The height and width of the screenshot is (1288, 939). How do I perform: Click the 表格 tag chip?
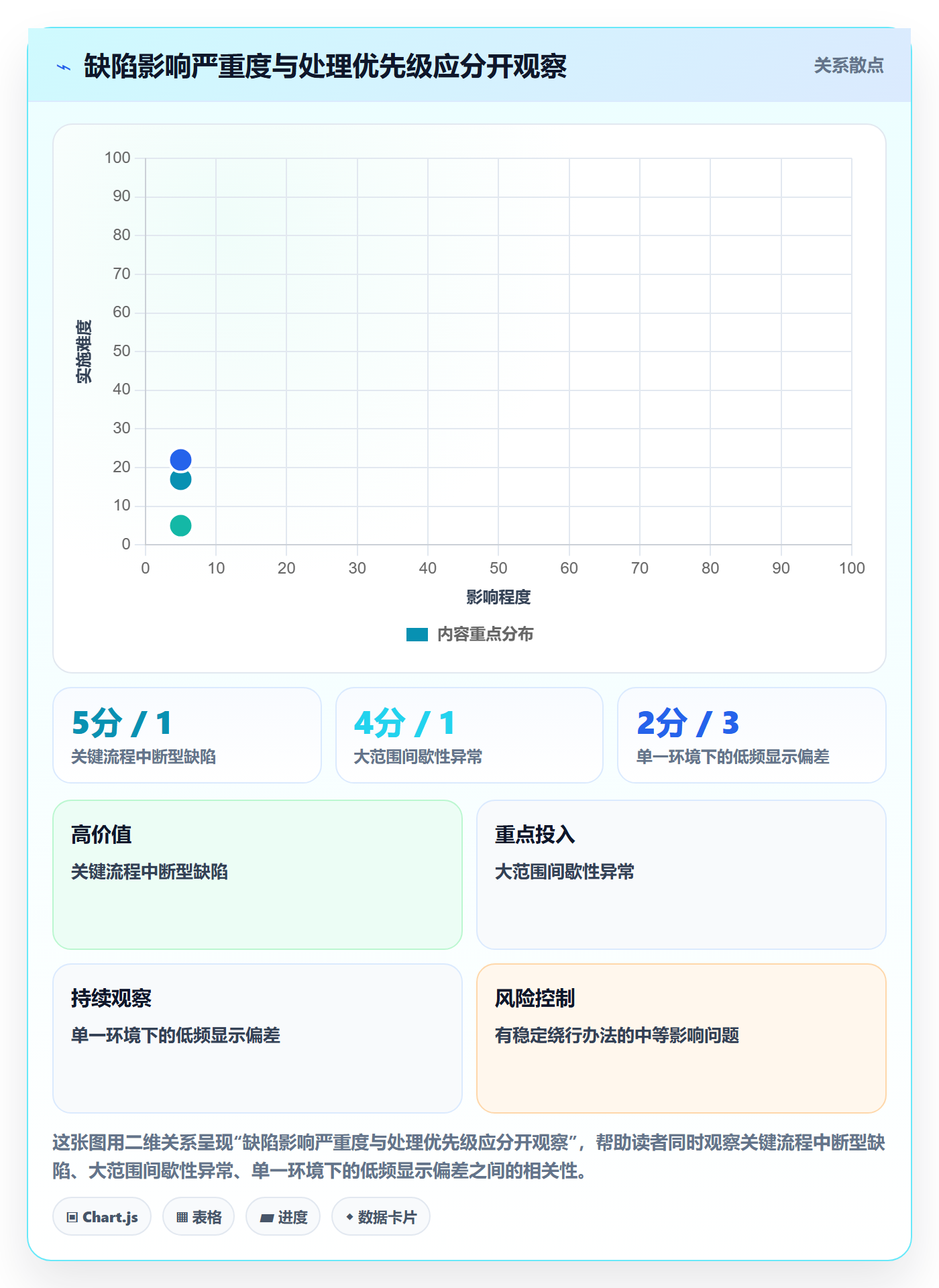[x=199, y=1217]
